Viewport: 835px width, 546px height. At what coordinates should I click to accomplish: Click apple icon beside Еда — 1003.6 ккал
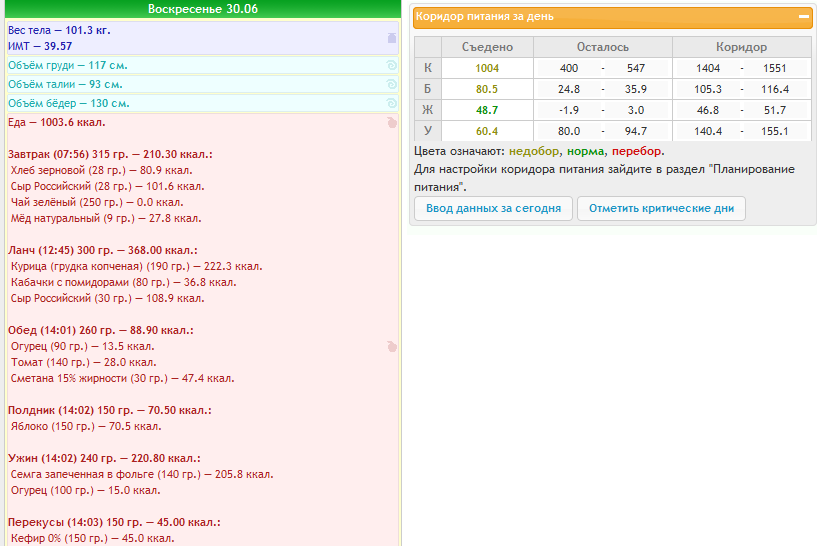pyautogui.click(x=392, y=123)
